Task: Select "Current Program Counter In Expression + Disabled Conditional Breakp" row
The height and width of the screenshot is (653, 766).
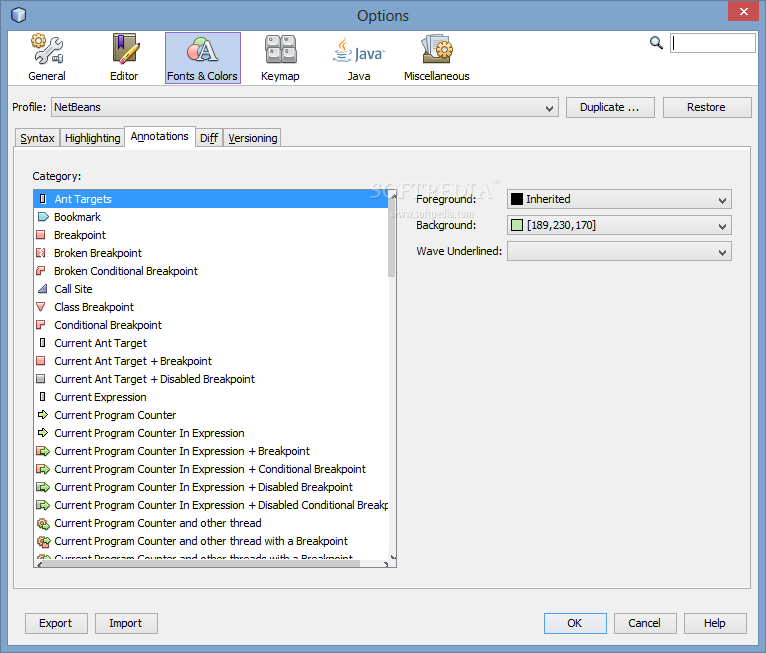Action: [211, 505]
